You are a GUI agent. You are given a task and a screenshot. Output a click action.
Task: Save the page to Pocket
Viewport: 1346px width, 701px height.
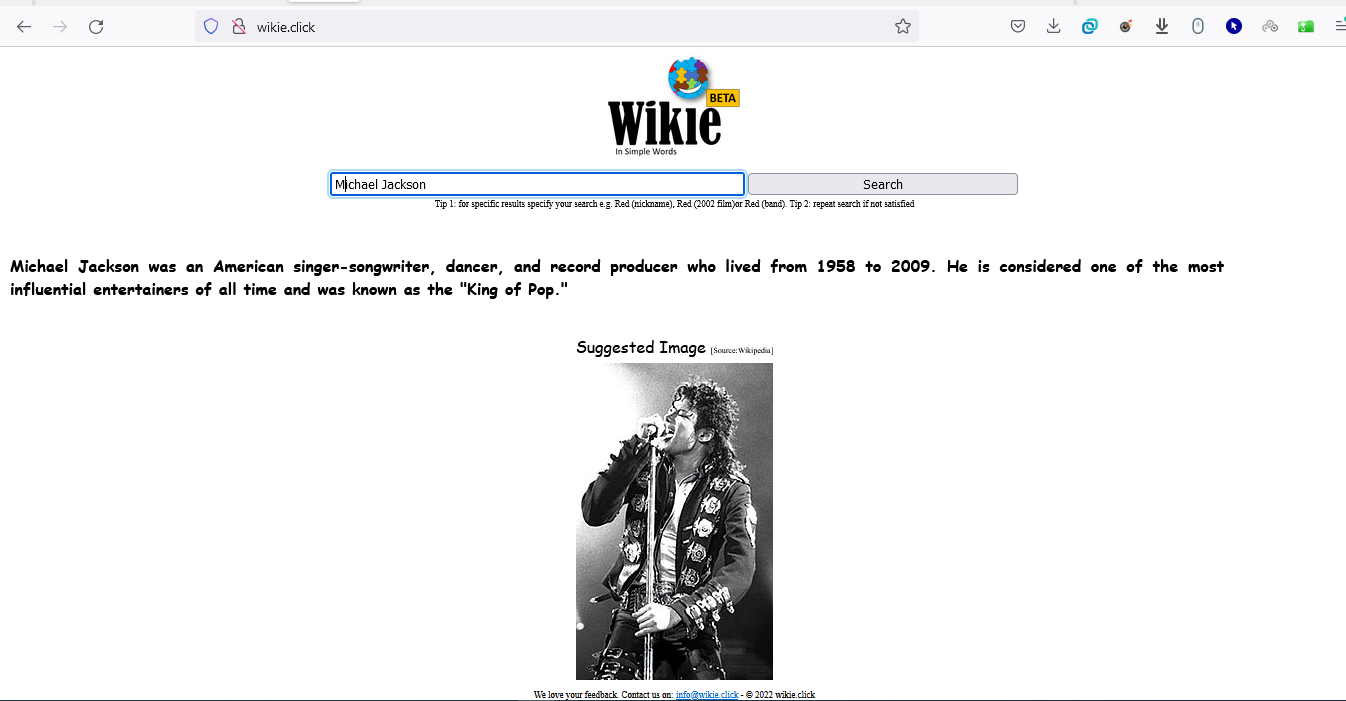pyautogui.click(x=1017, y=26)
